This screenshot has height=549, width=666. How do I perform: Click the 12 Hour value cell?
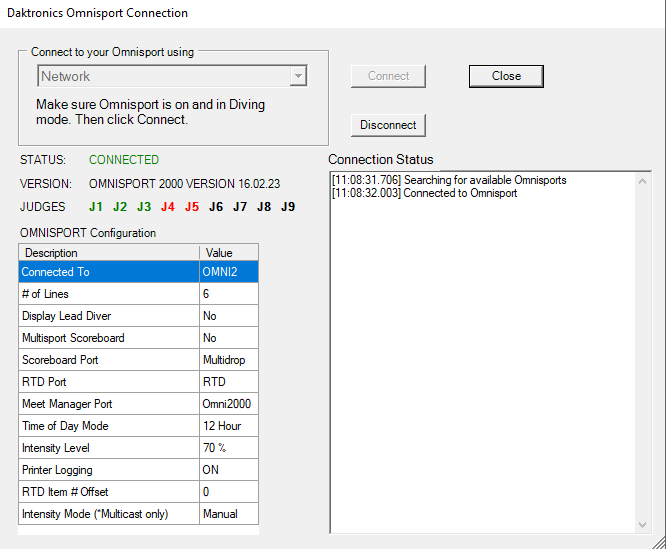(229, 426)
